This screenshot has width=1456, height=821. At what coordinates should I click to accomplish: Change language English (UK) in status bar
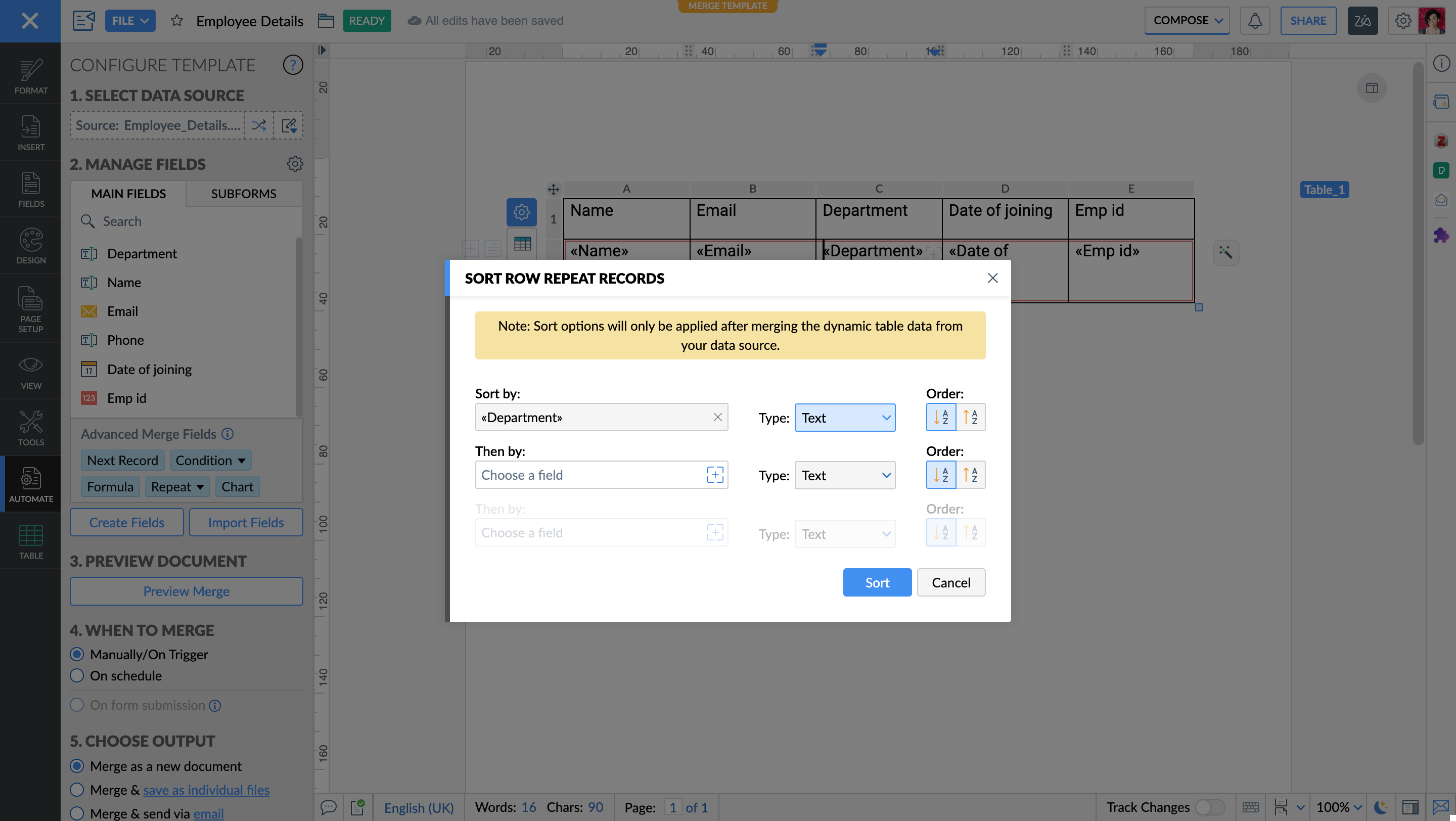pyautogui.click(x=419, y=807)
